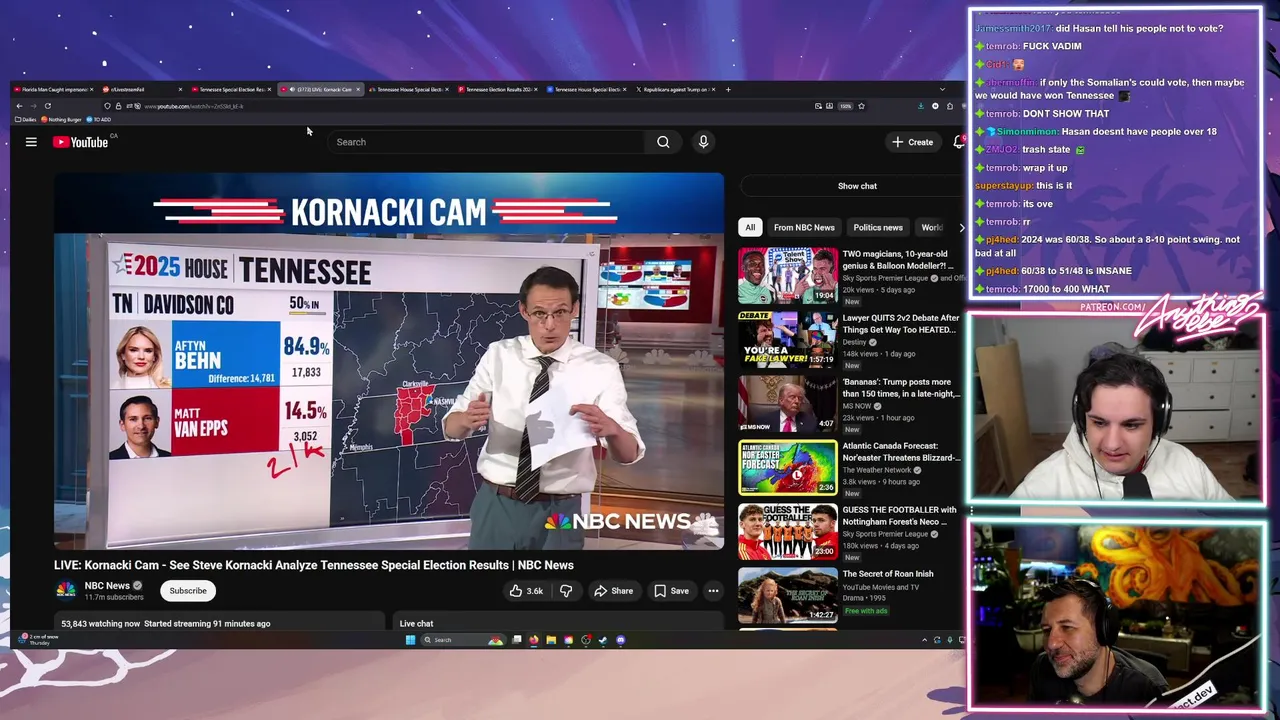The height and width of the screenshot is (720, 1280).
Task: Open a new browser tab
Action: 728,89
